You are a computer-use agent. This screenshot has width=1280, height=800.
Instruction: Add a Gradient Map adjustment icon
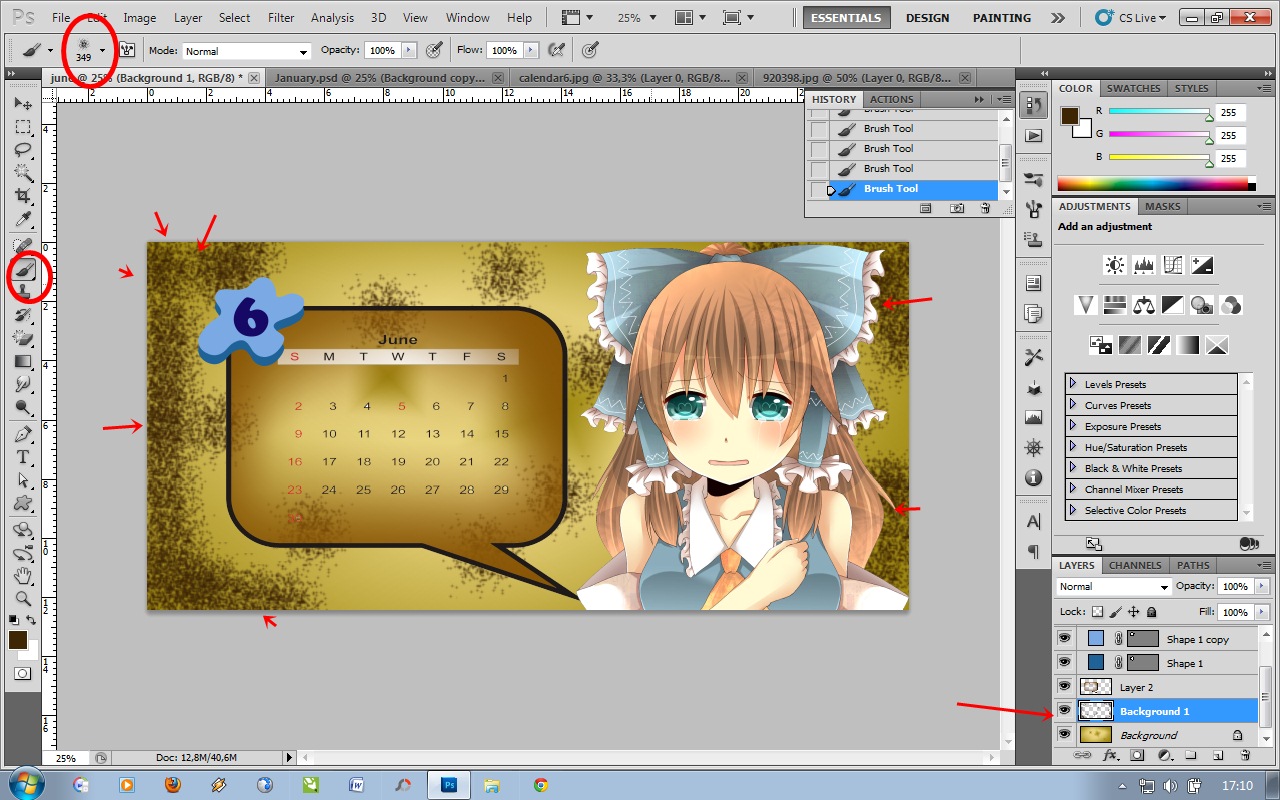click(x=1188, y=345)
